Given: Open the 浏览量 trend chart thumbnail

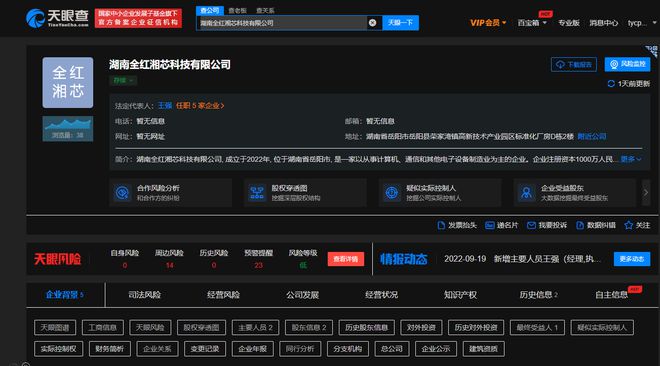Looking at the screenshot, I should (x=68, y=129).
